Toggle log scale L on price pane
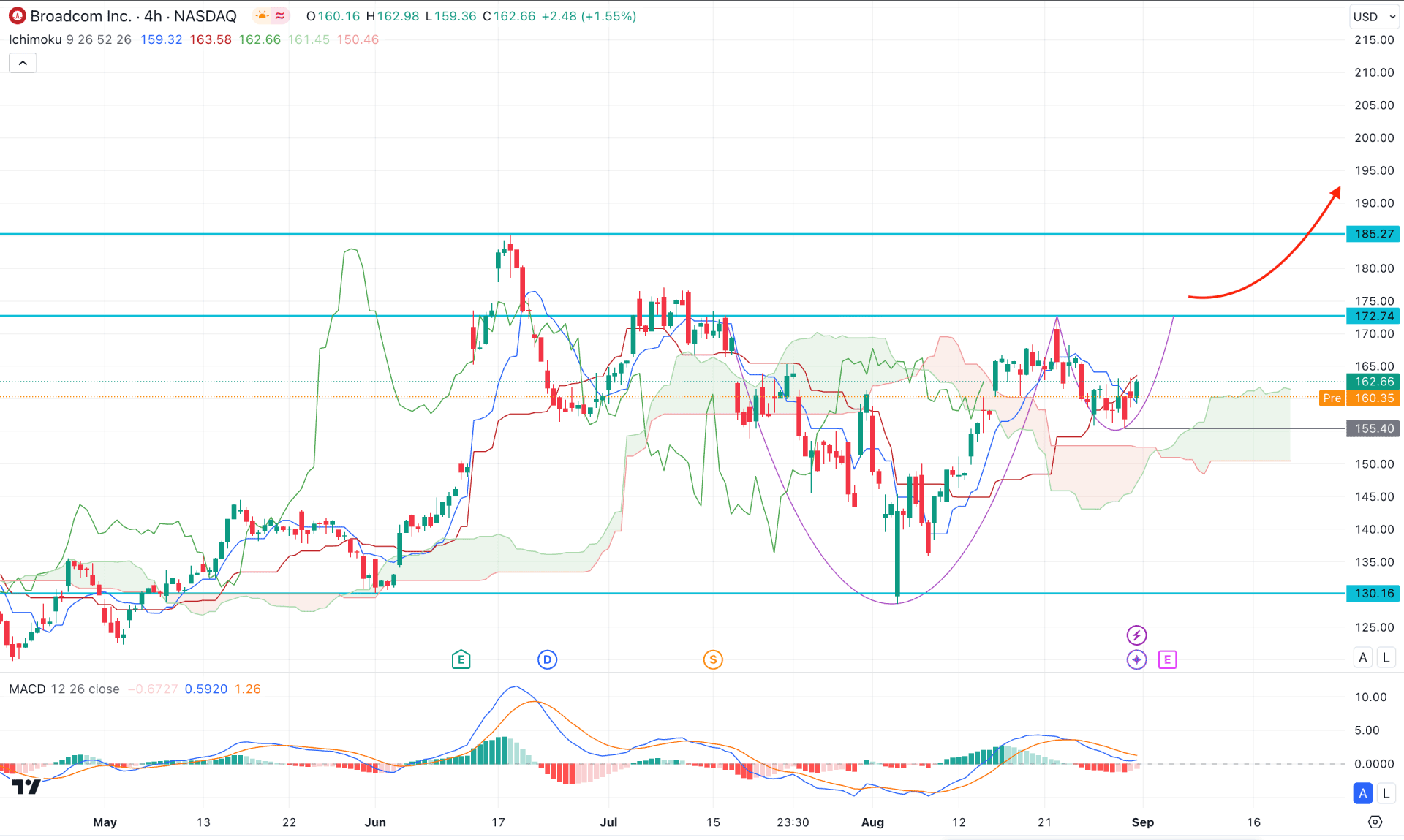The height and width of the screenshot is (840, 1404). [1386, 657]
